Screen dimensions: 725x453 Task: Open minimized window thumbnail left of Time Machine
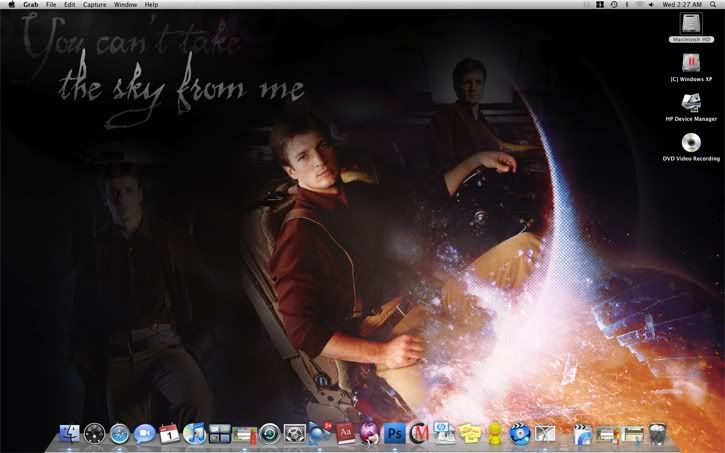click(245, 435)
